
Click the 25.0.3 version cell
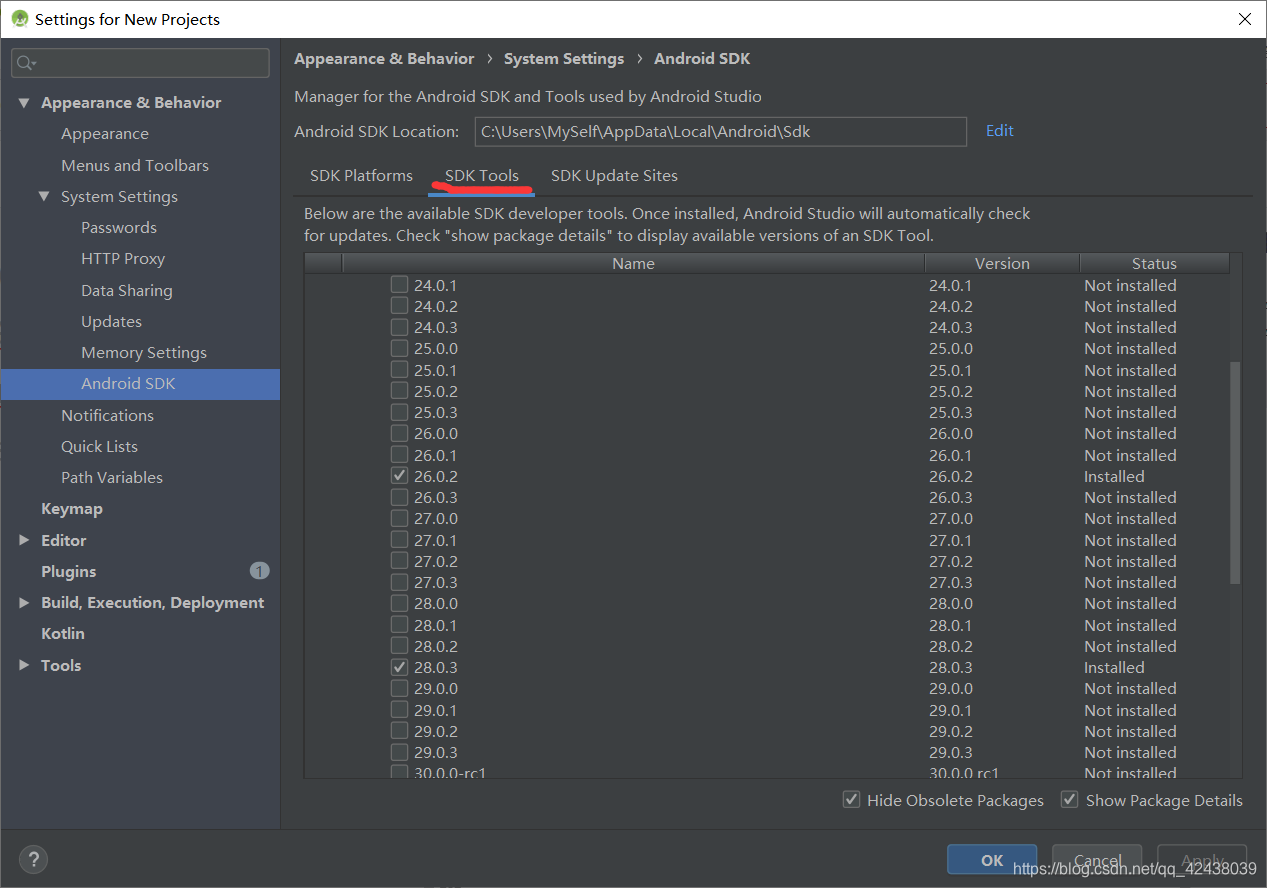(950, 412)
